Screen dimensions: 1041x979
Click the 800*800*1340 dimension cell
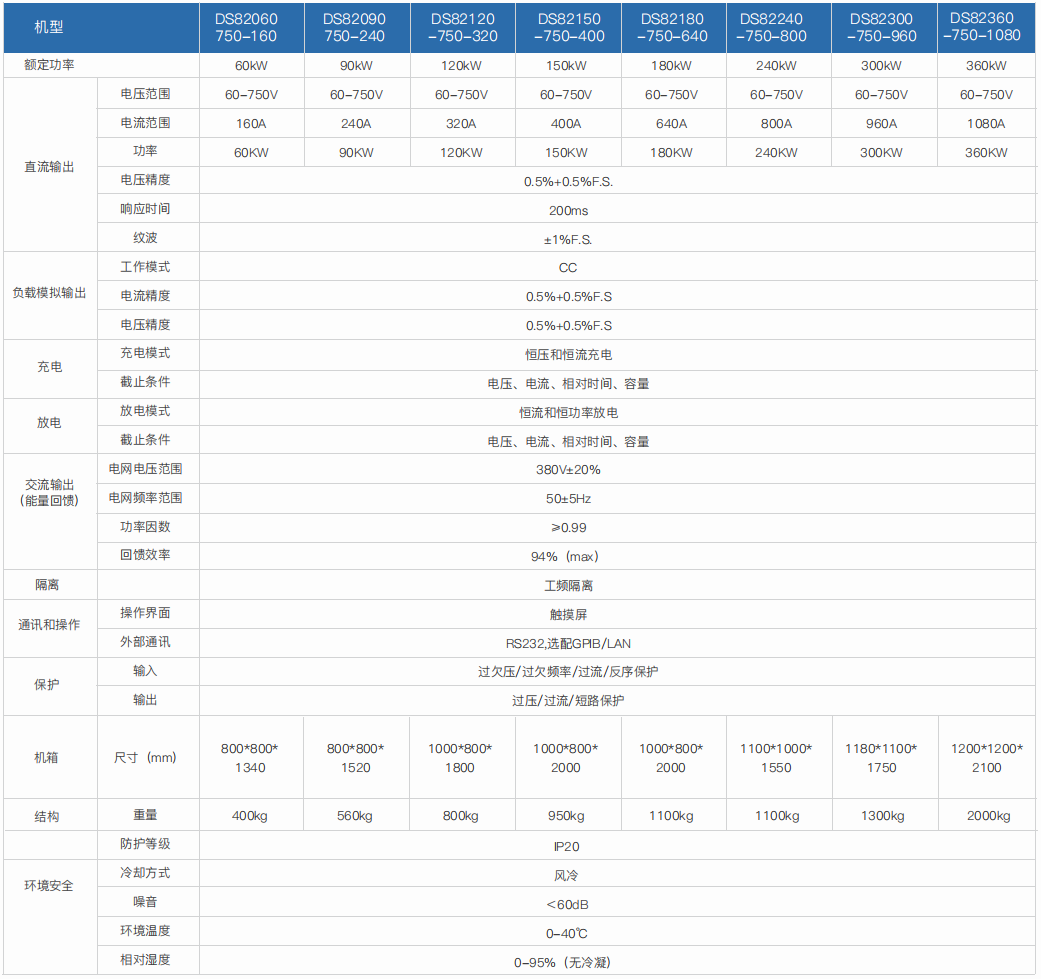pyautogui.click(x=250, y=758)
